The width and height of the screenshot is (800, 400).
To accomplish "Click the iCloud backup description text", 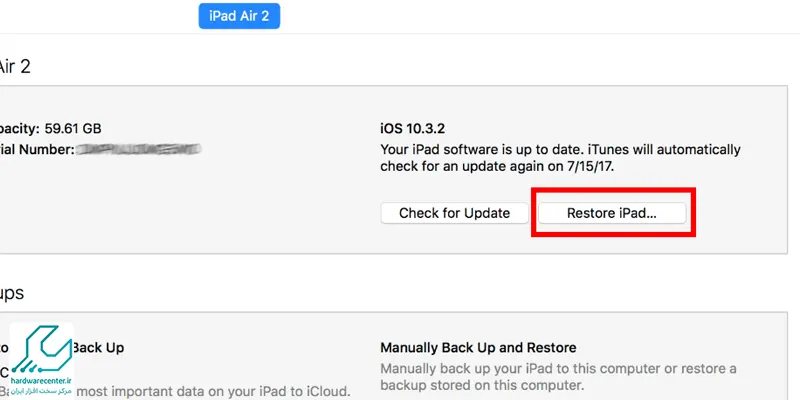I will (x=211, y=392).
